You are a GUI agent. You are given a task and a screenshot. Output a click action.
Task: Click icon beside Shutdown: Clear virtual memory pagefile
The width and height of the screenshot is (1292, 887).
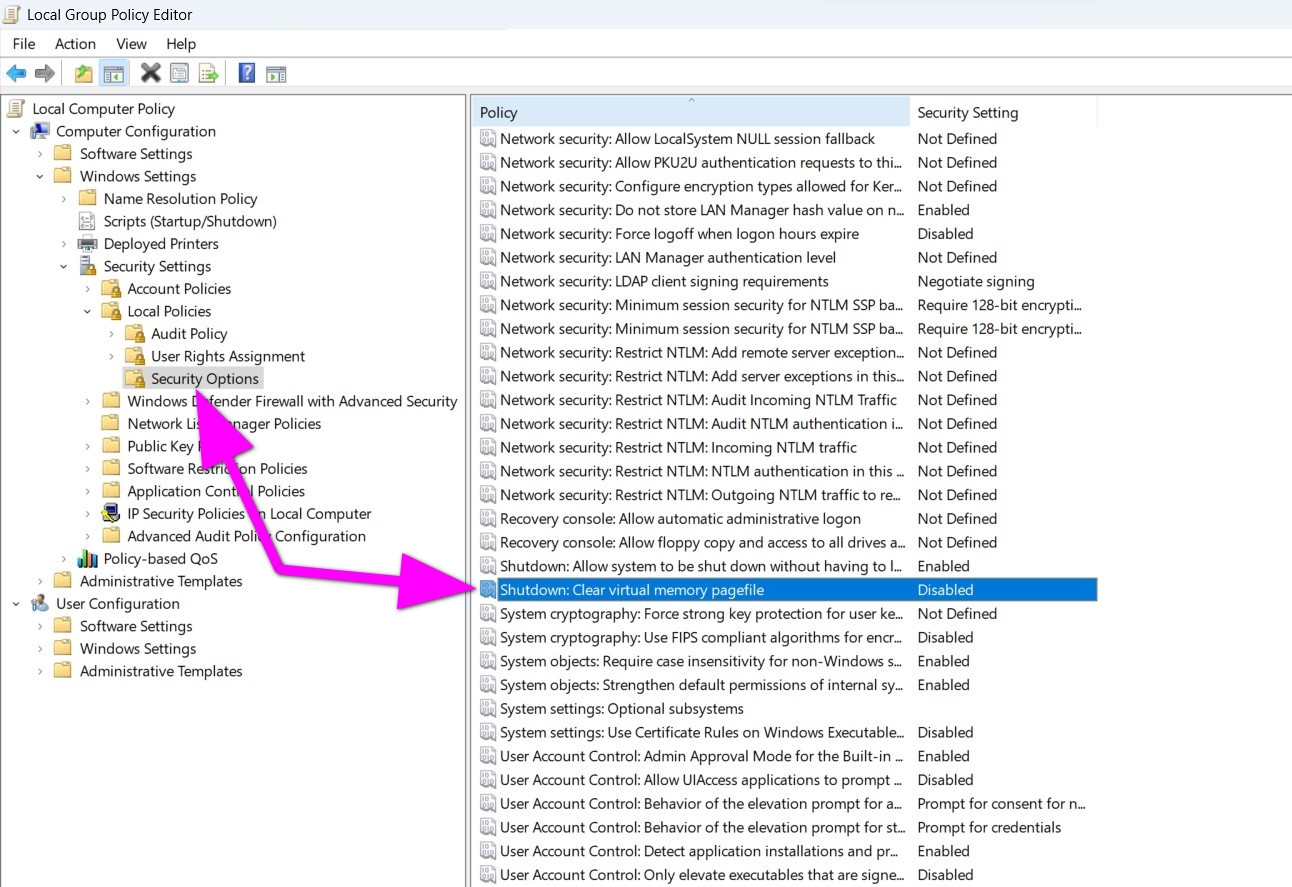tap(488, 590)
